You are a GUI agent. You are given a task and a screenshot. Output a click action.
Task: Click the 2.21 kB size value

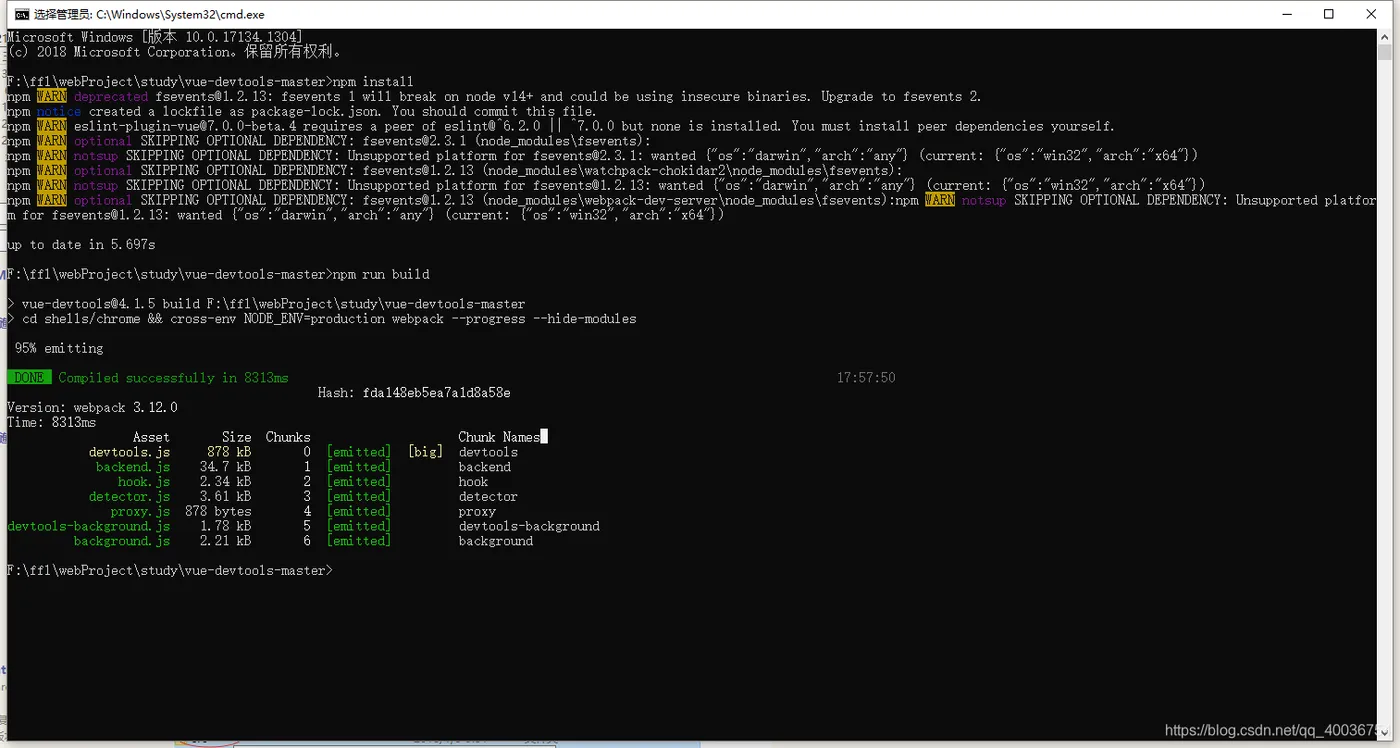pyautogui.click(x=225, y=541)
